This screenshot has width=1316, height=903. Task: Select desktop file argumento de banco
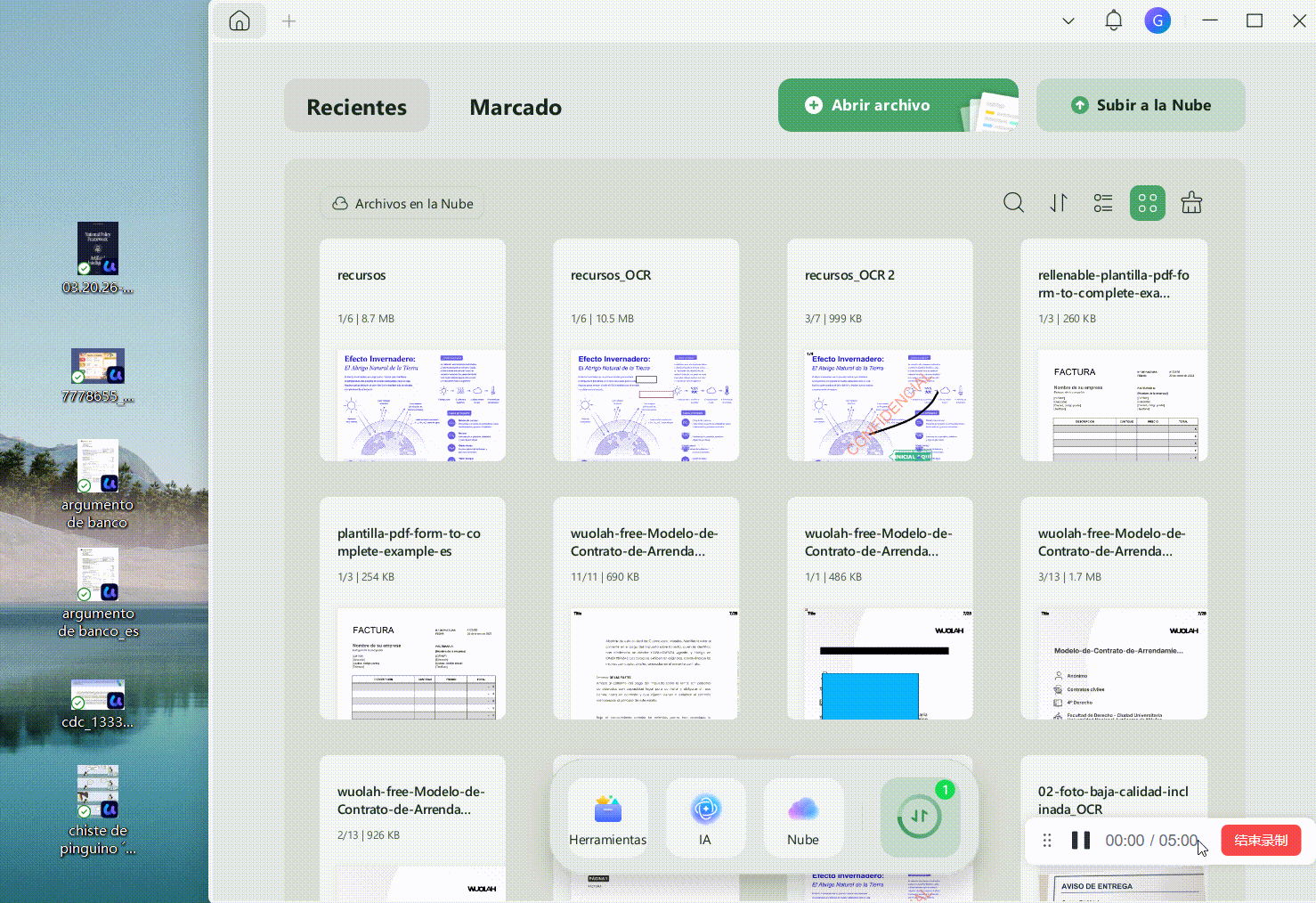pyautogui.click(x=98, y=484)
